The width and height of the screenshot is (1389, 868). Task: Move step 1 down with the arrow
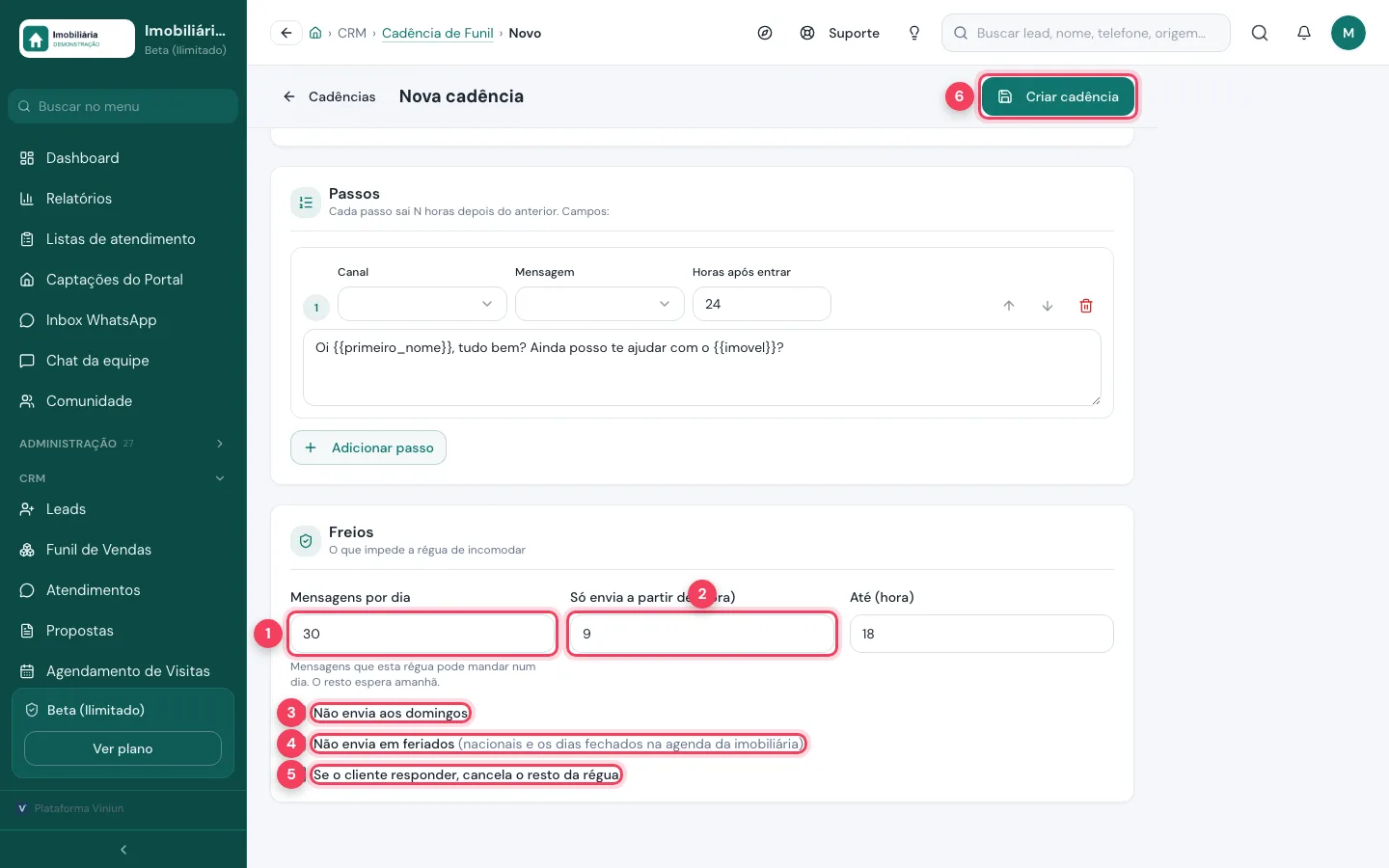click(1048, 306)
